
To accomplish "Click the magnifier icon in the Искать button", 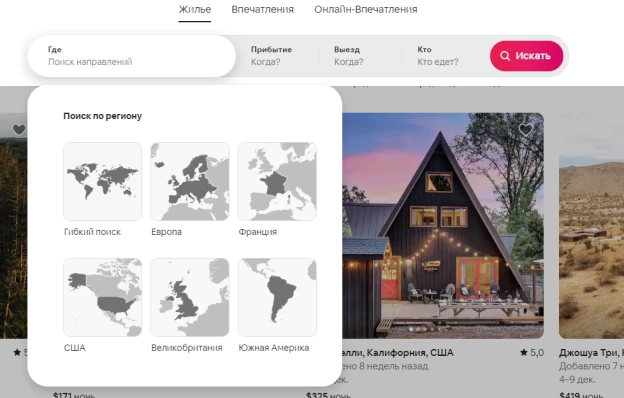I will click(505, 56).
